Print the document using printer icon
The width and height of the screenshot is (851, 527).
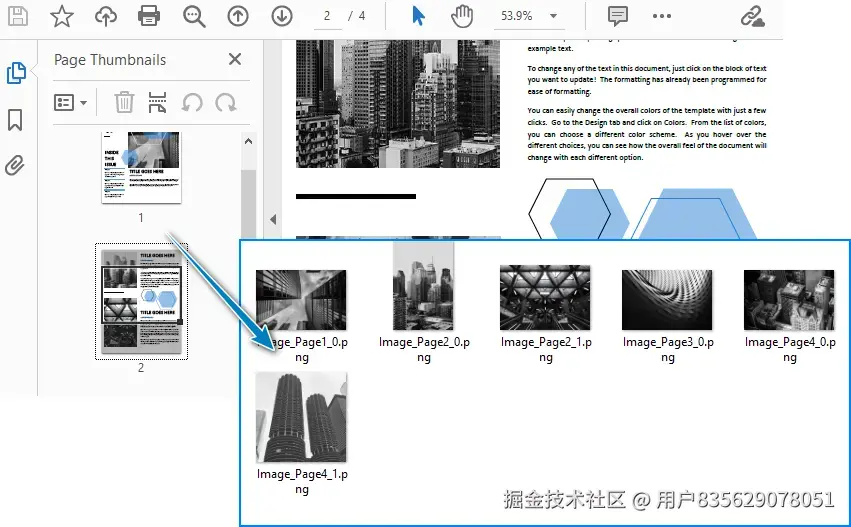tap(149, 16)
